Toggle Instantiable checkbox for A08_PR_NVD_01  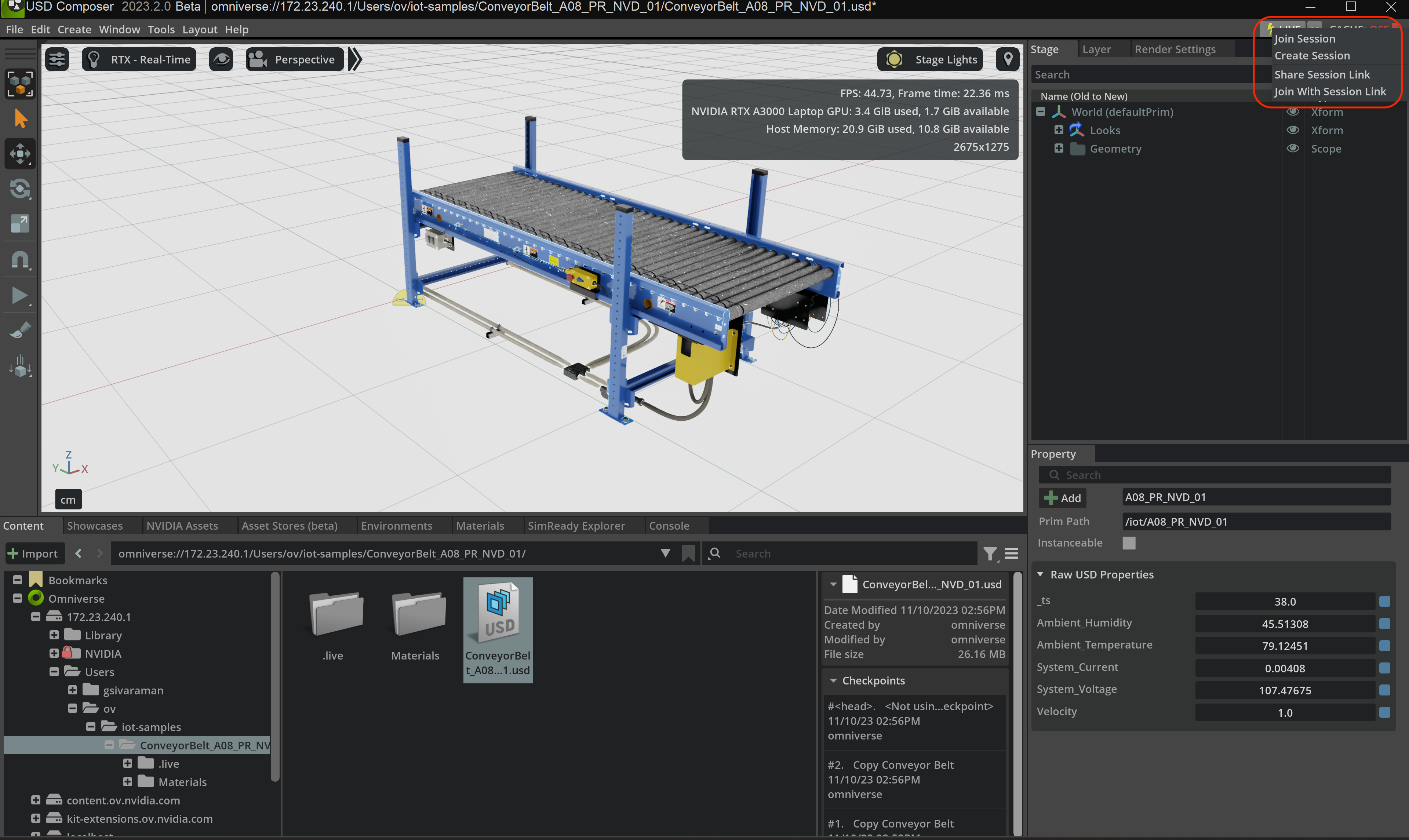[1128, 543]
